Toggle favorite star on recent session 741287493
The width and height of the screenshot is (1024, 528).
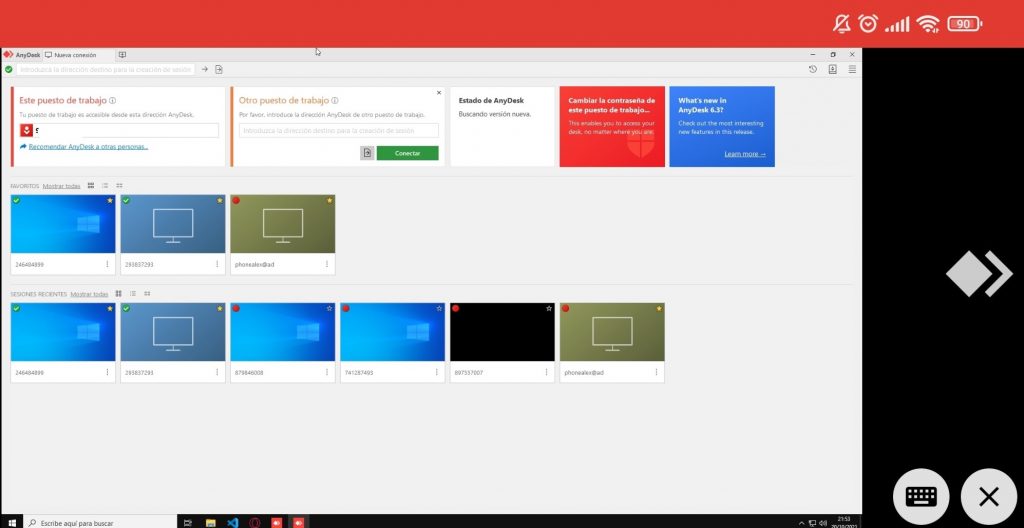[x=438, y=309]
